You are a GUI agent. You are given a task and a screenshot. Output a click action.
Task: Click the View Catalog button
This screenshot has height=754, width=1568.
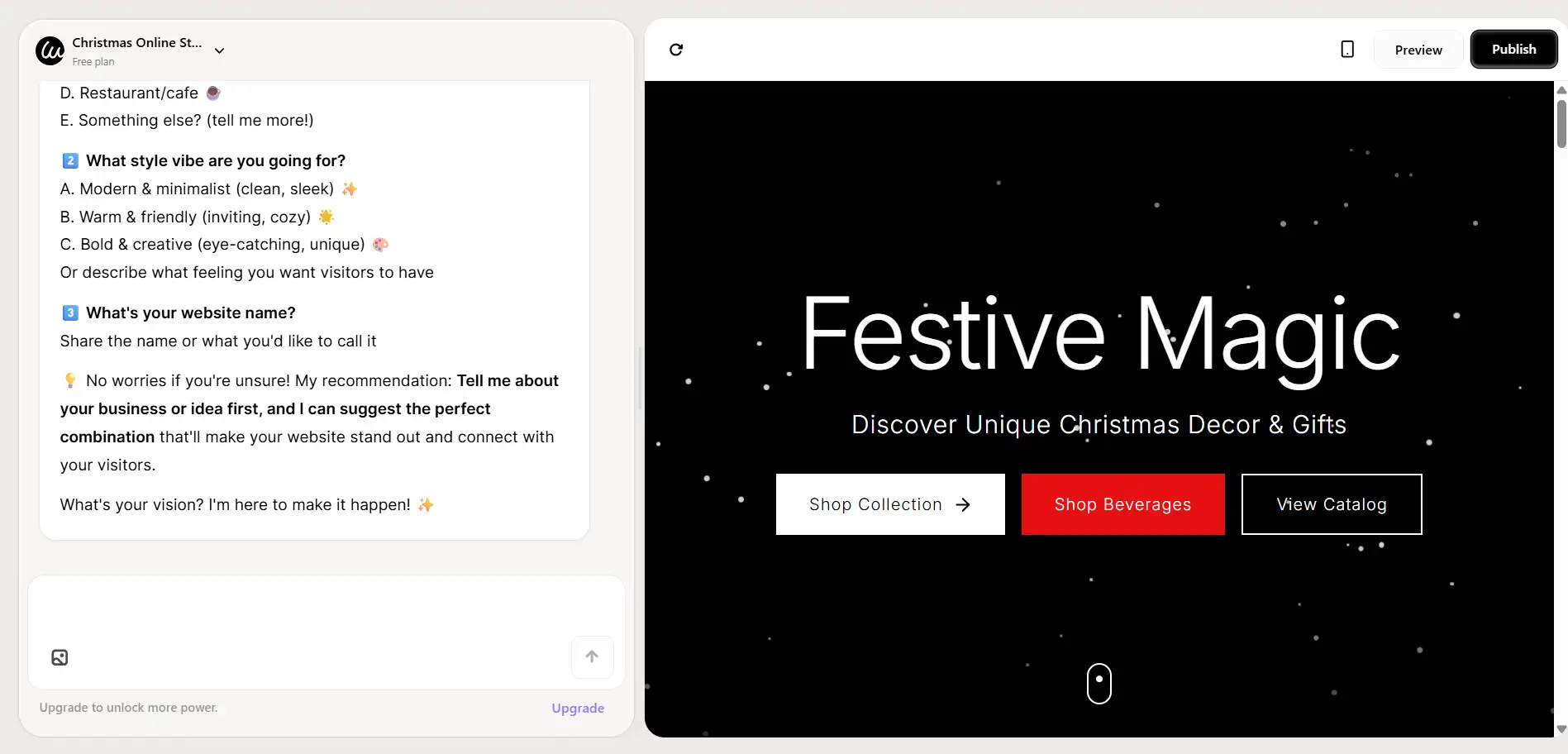(x=1331, y=504)
